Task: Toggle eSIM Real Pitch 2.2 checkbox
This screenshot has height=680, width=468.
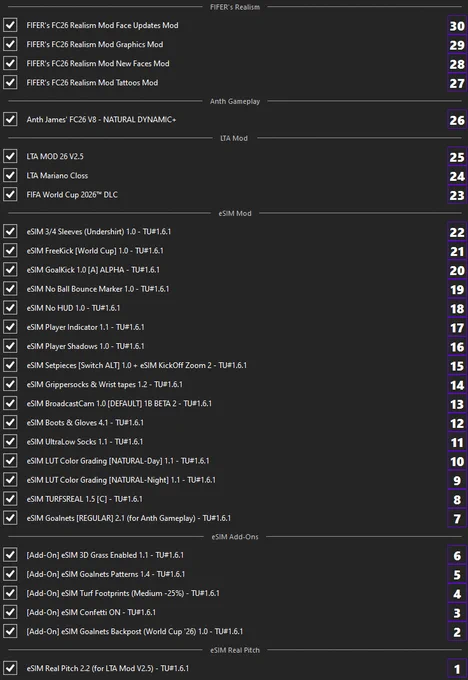Action: point(10,668)
